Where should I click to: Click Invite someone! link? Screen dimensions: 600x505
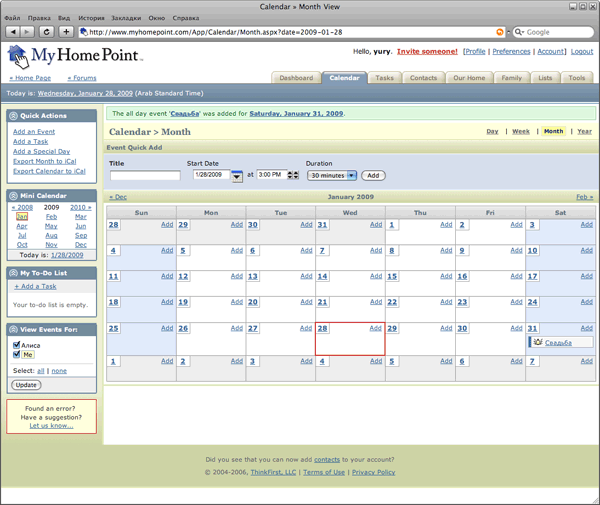tap(427, 51)
